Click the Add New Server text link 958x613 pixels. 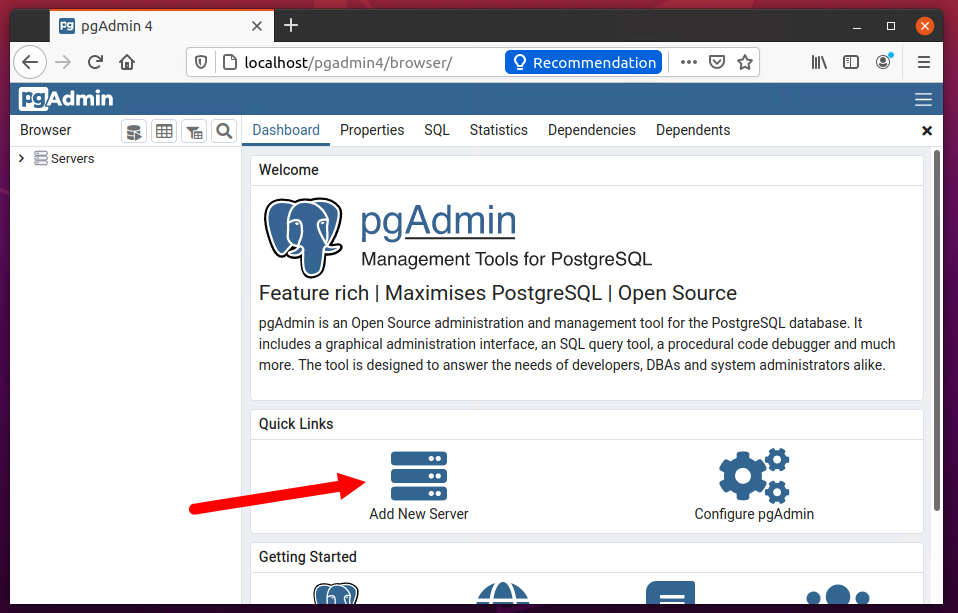pyautogui.click(x=419, y=514)
